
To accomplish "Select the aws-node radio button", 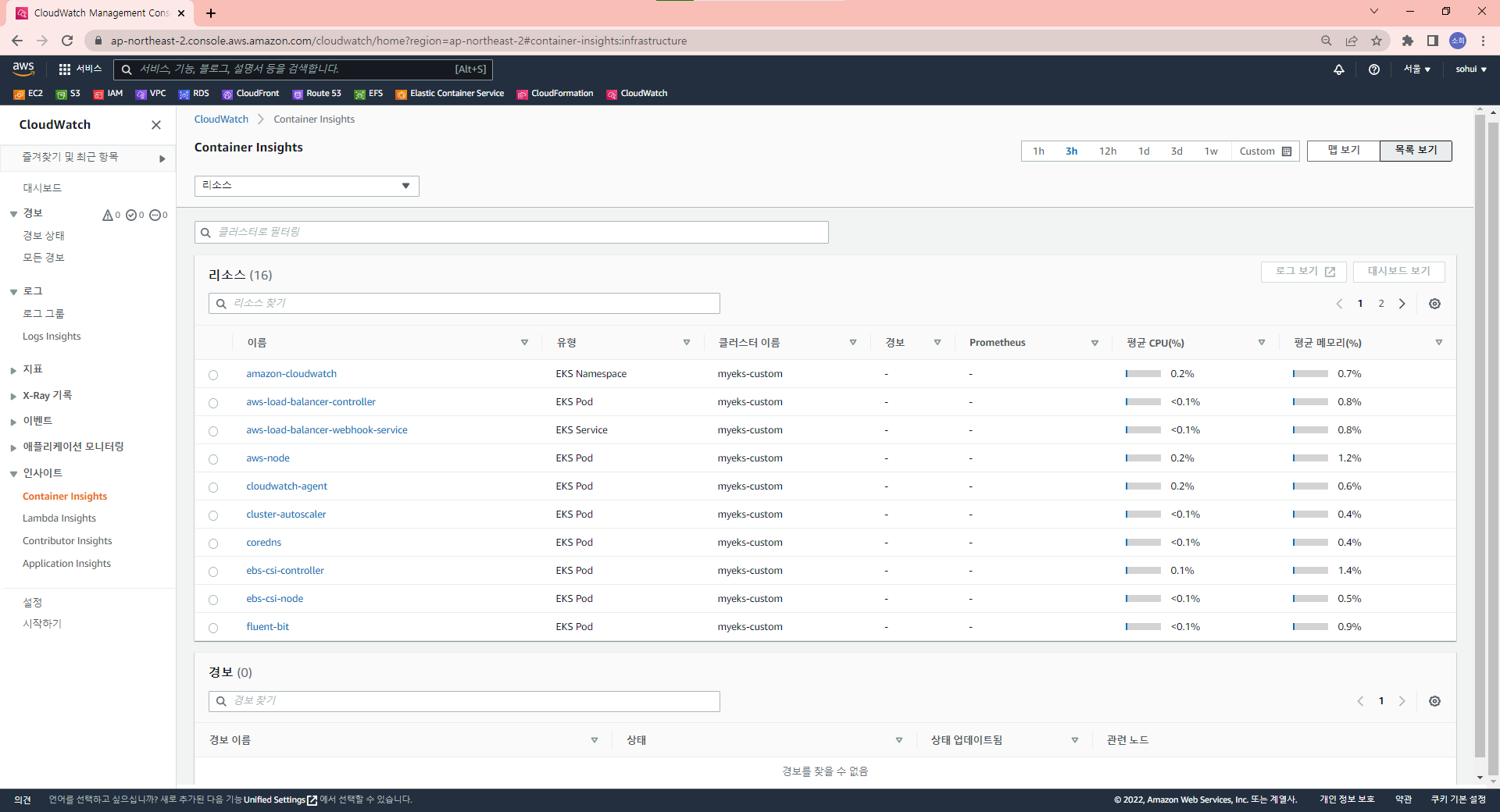I will tap(213, 459).
